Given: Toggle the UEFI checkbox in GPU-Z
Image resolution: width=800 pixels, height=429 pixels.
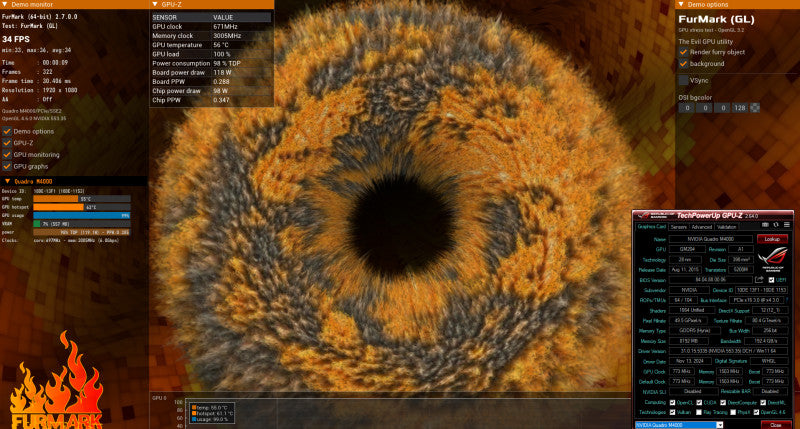Looking at the screenshot, I should [771, 280].
